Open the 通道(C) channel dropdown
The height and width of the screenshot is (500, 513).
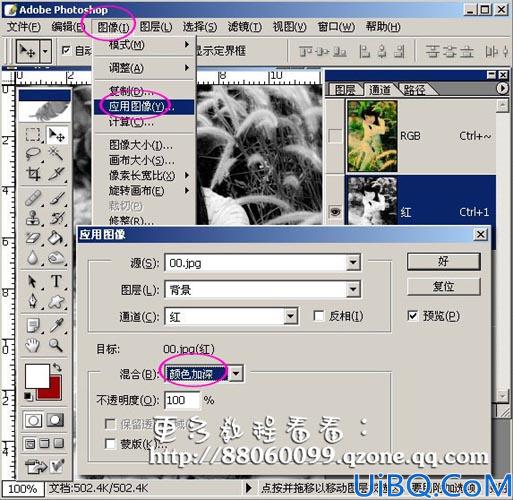click(x=291, y=316)
